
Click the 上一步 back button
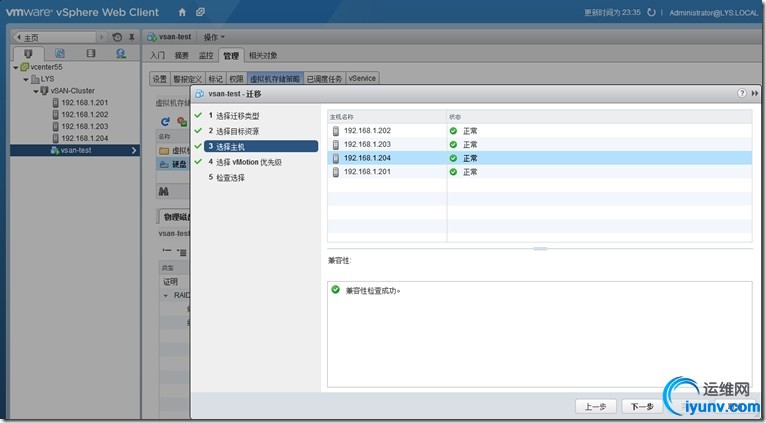596,406
